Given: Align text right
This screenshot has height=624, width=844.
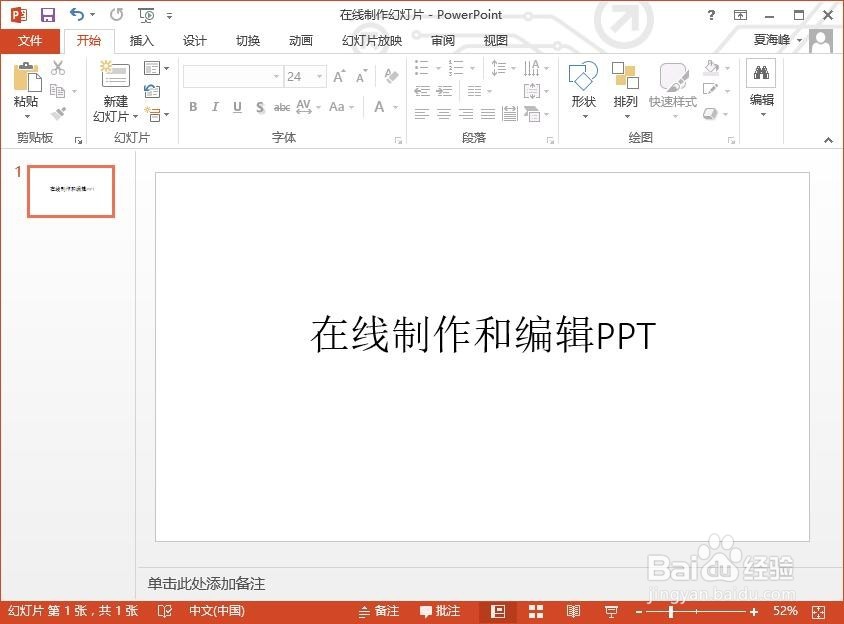Looking at the screenshot, I should click(466, 114).
